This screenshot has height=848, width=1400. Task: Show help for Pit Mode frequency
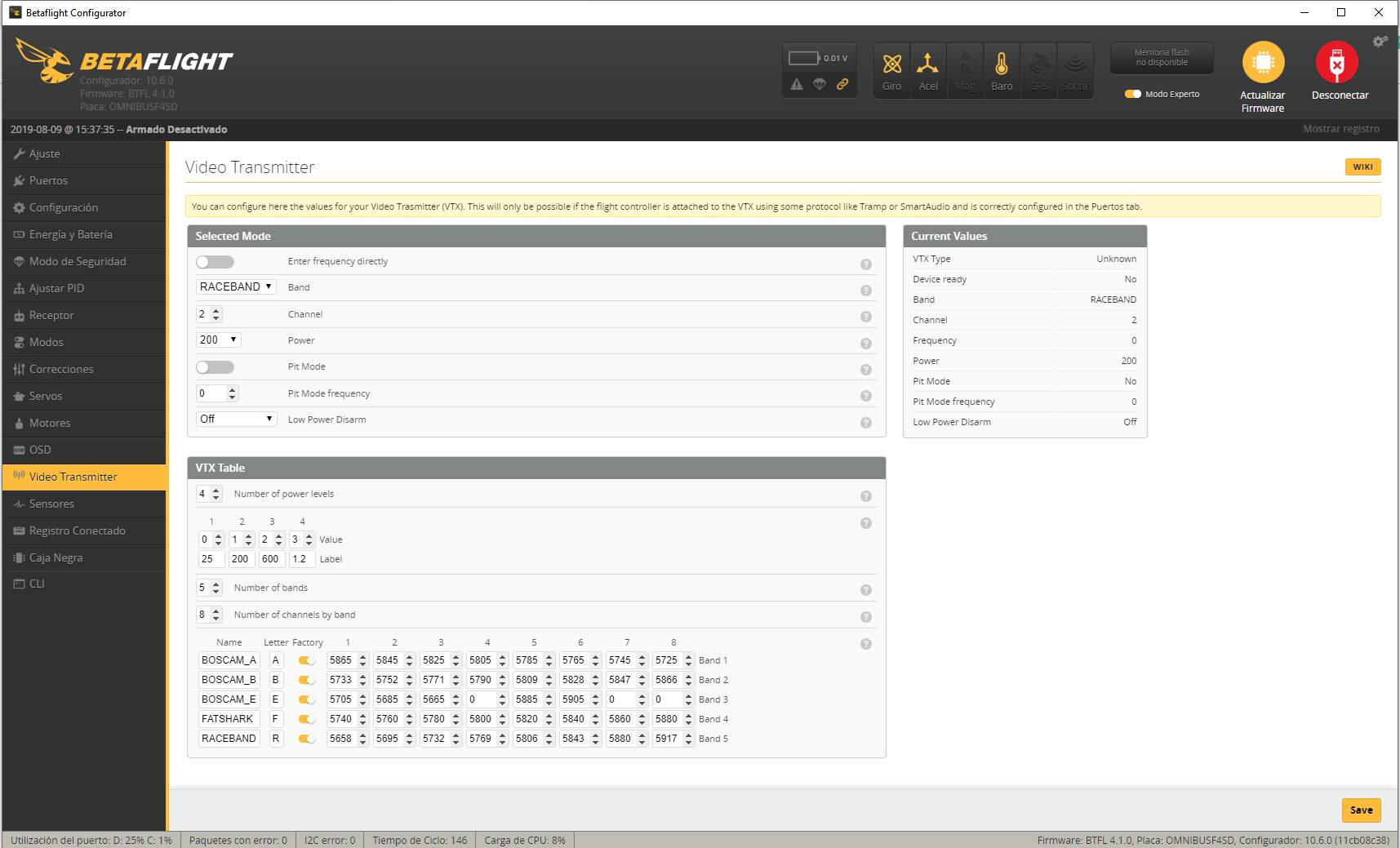coord(866,396)
